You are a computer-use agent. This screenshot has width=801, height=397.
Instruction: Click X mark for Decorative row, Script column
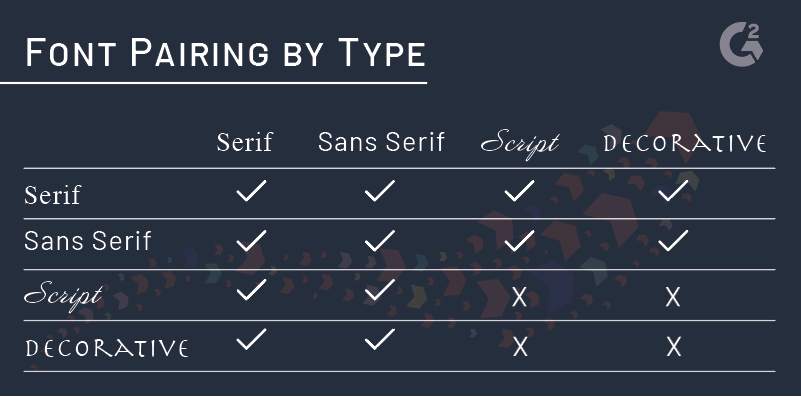coord(520,347)
